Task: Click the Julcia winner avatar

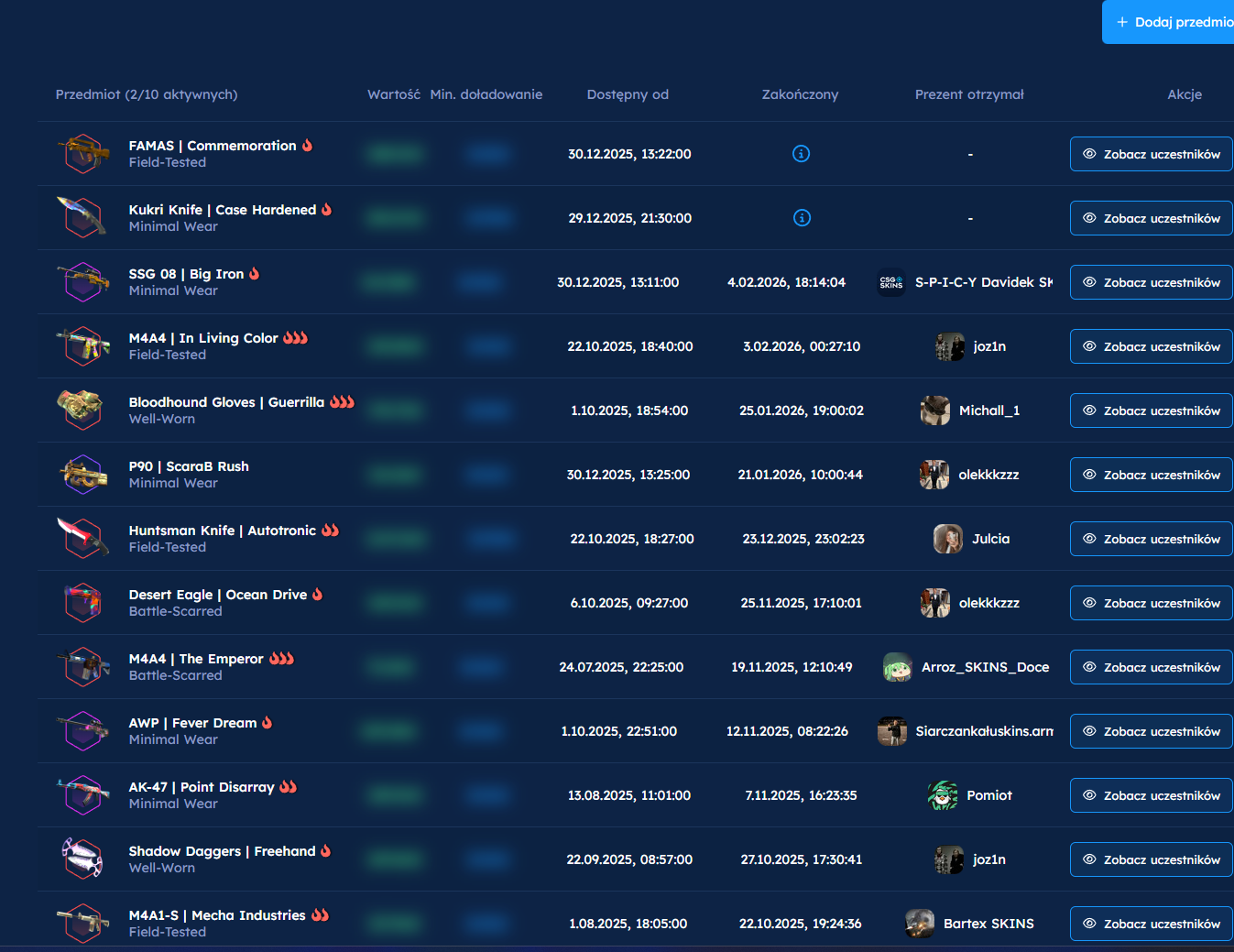Action: [x=948, y=539]
